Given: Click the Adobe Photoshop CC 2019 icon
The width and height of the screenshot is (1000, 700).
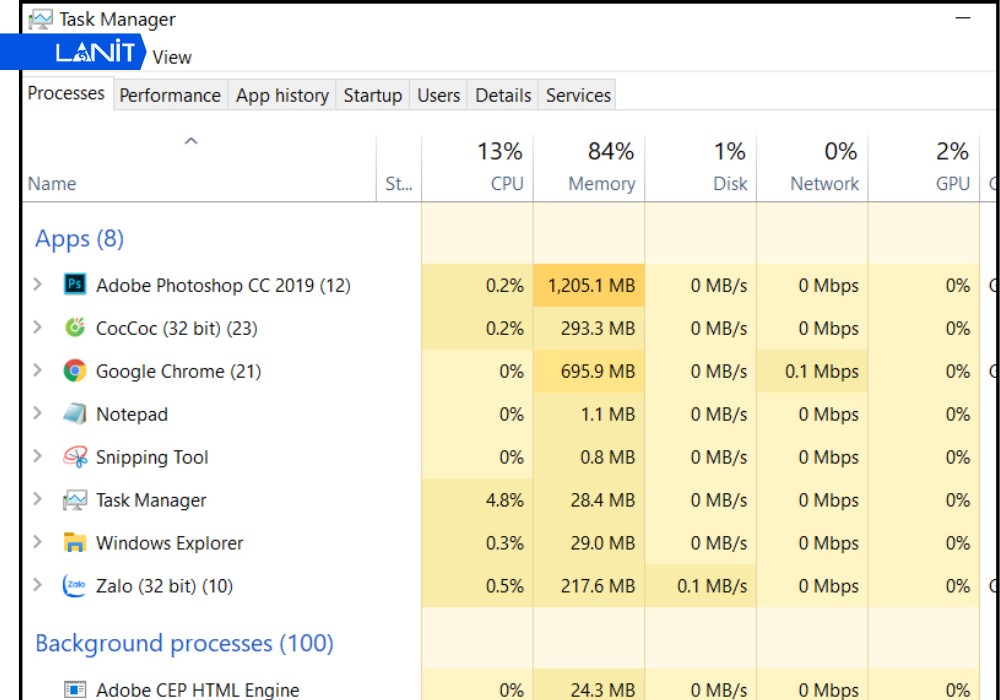Looking at the screenshot, I should 76,285.
